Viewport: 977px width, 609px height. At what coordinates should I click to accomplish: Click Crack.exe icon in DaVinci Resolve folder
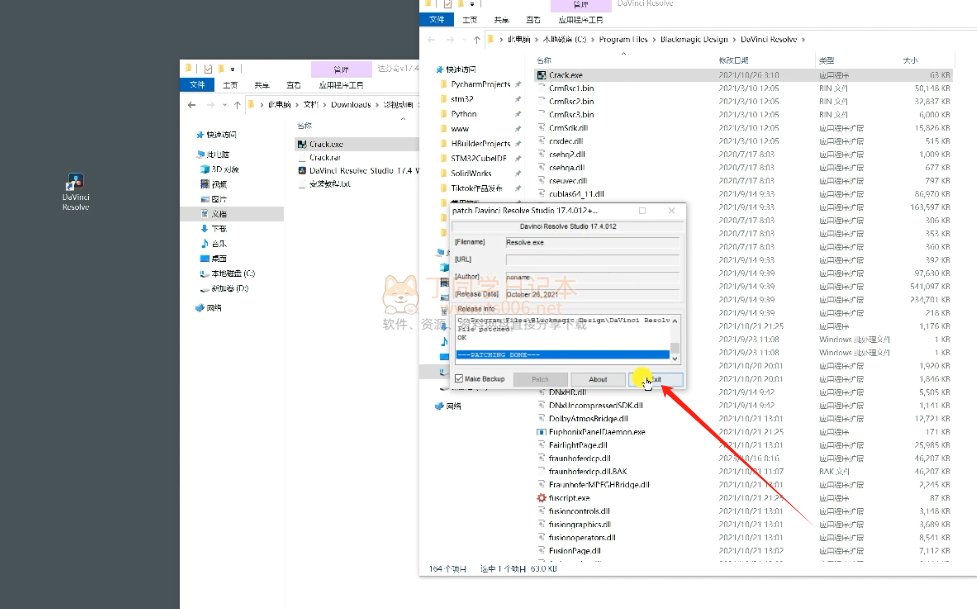click(x=541, y=75)
